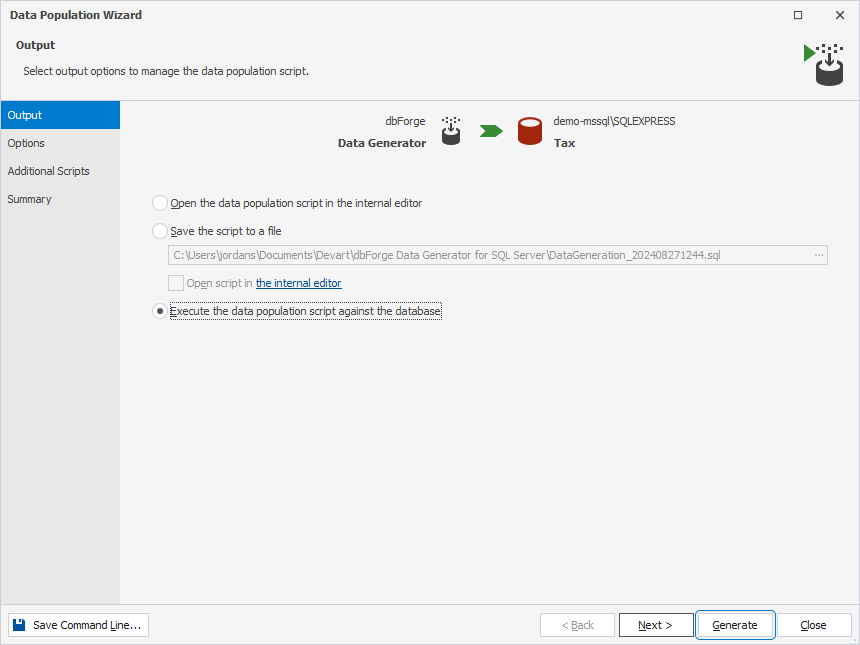860x645 pixels.
Task: Proceed with the Next button
Action: (x=656, y=625)
